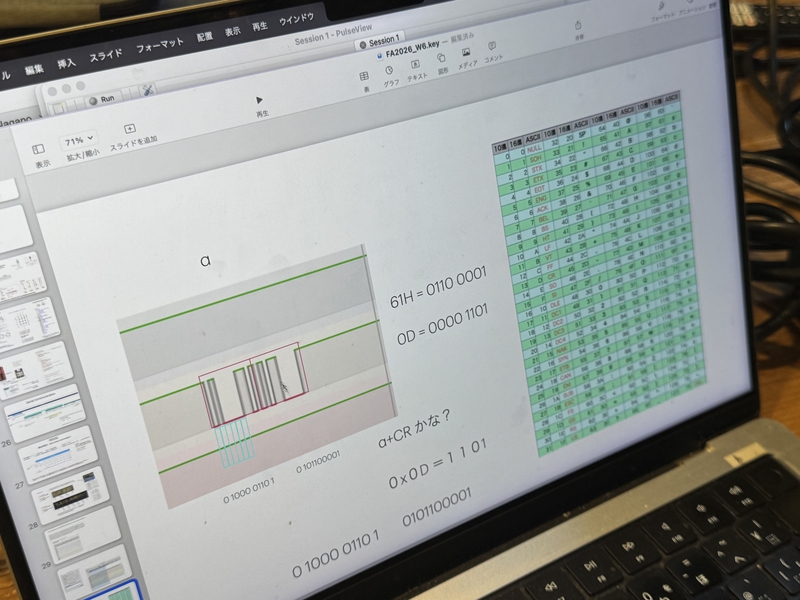Open the ウインドウ menu
The height and width of the screenshot is (600, 800).
point(296,19)
